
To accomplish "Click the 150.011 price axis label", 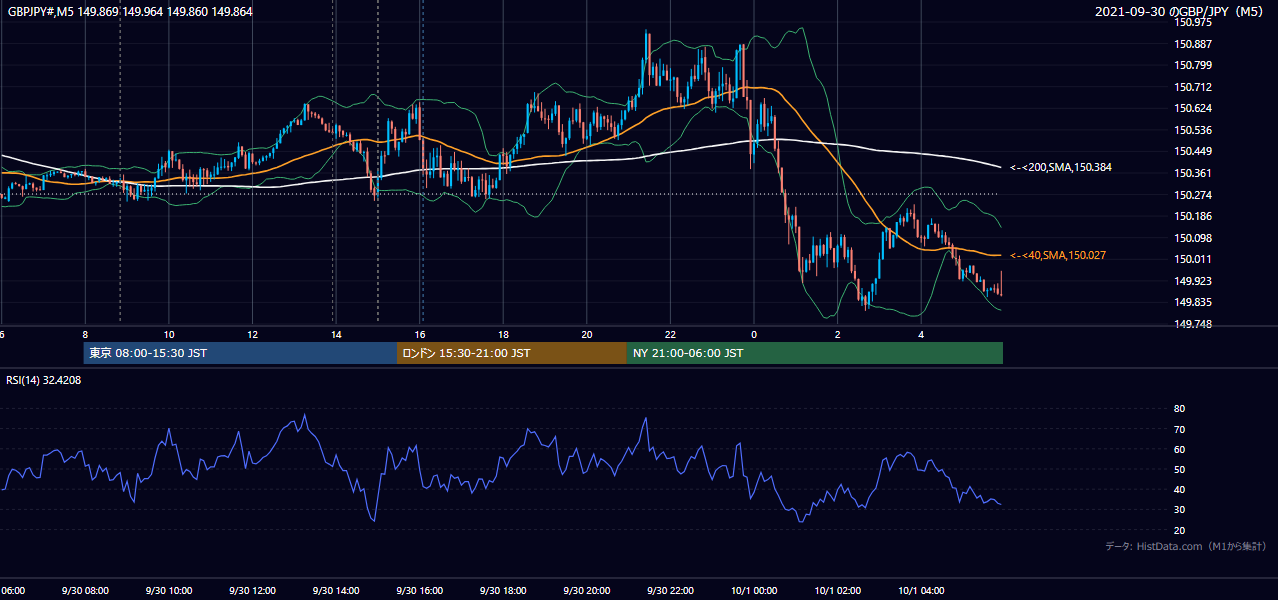I will [1194, 259].
